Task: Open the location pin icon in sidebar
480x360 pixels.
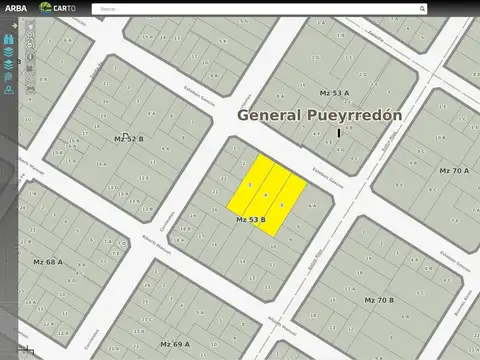Action: click(x=9, y=90)
